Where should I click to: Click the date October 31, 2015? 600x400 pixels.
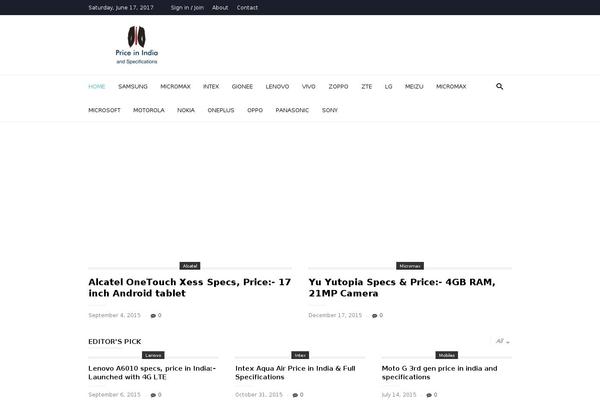coord(259,395)
